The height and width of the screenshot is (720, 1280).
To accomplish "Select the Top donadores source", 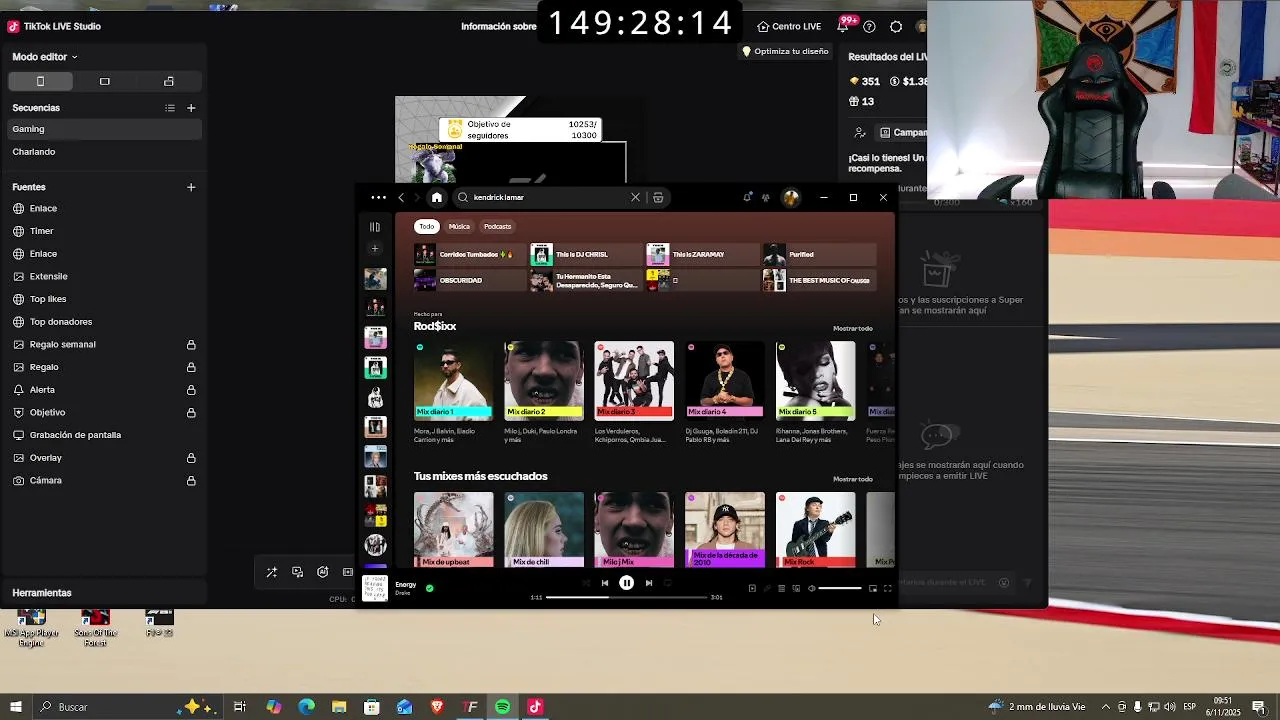I will click(104, 322).
